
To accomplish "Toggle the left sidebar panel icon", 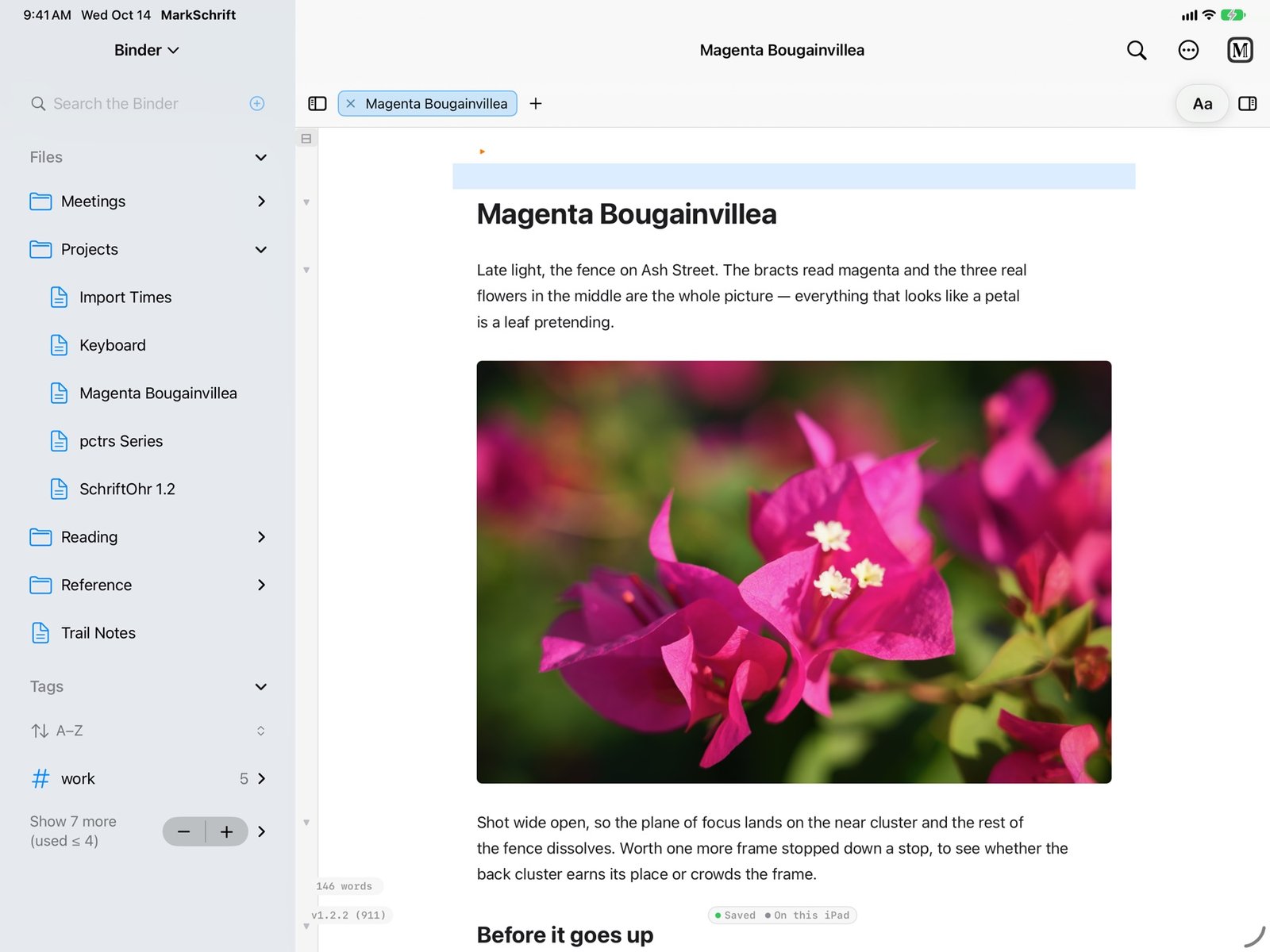I will pyautogui.click(x=317, y=104).
